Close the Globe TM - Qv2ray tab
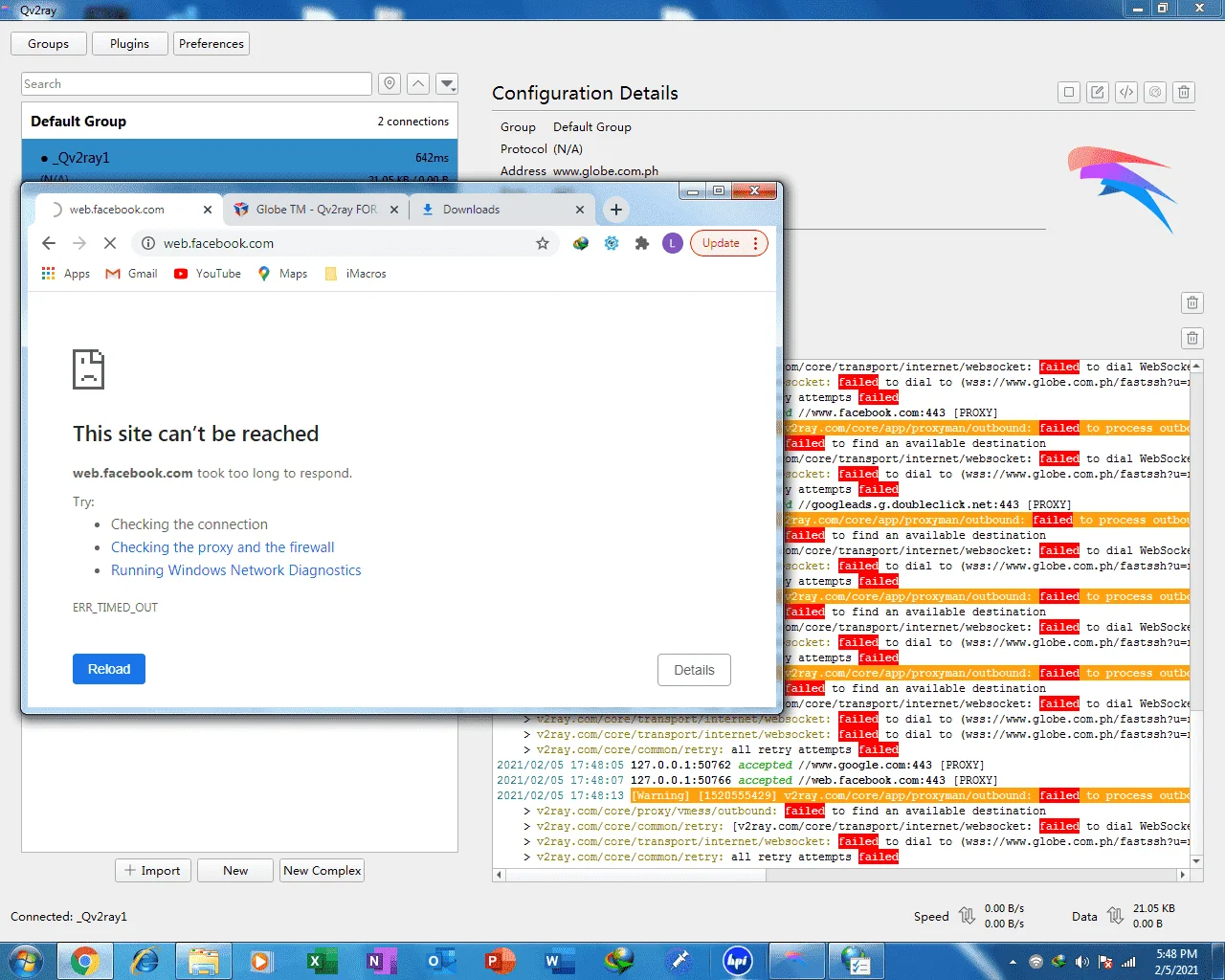 (x=393, y=210)
